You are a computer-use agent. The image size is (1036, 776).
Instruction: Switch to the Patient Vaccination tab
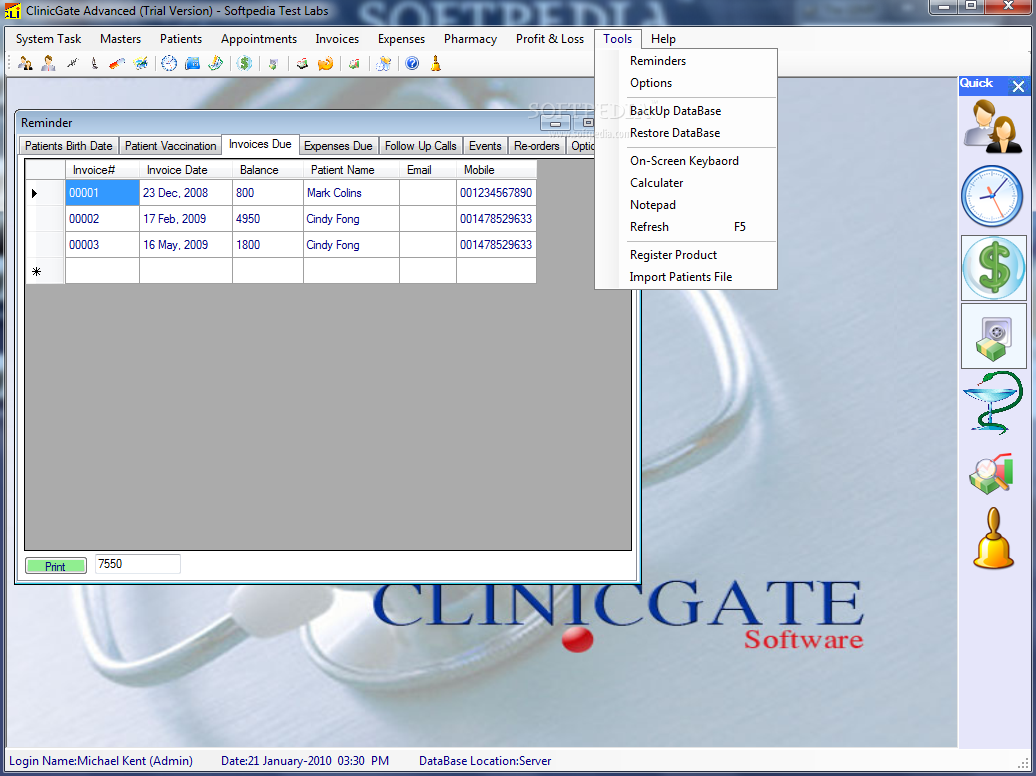coord(170,145)
